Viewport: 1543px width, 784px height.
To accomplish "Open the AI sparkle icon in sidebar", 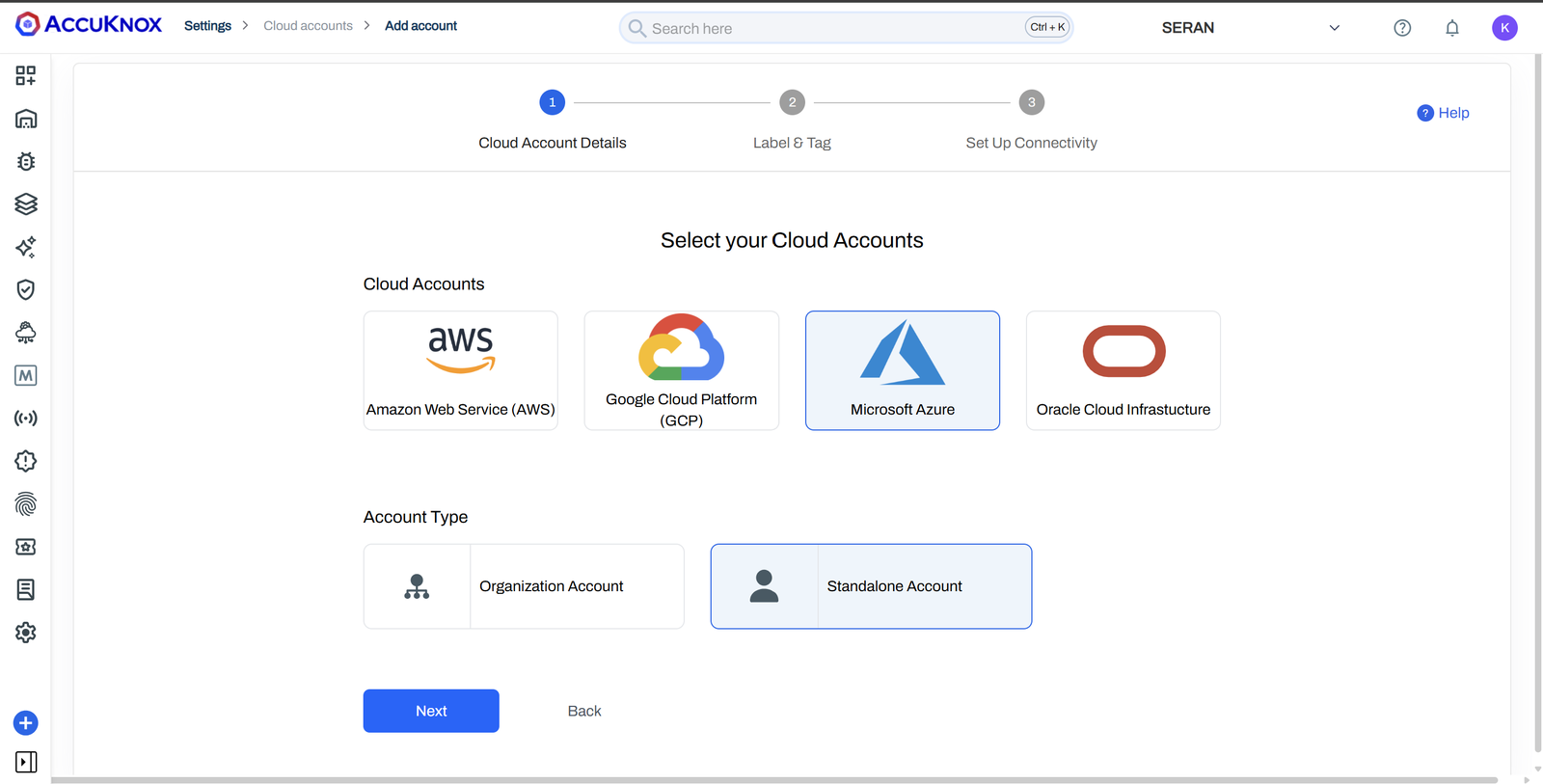I will coord(26,247).
